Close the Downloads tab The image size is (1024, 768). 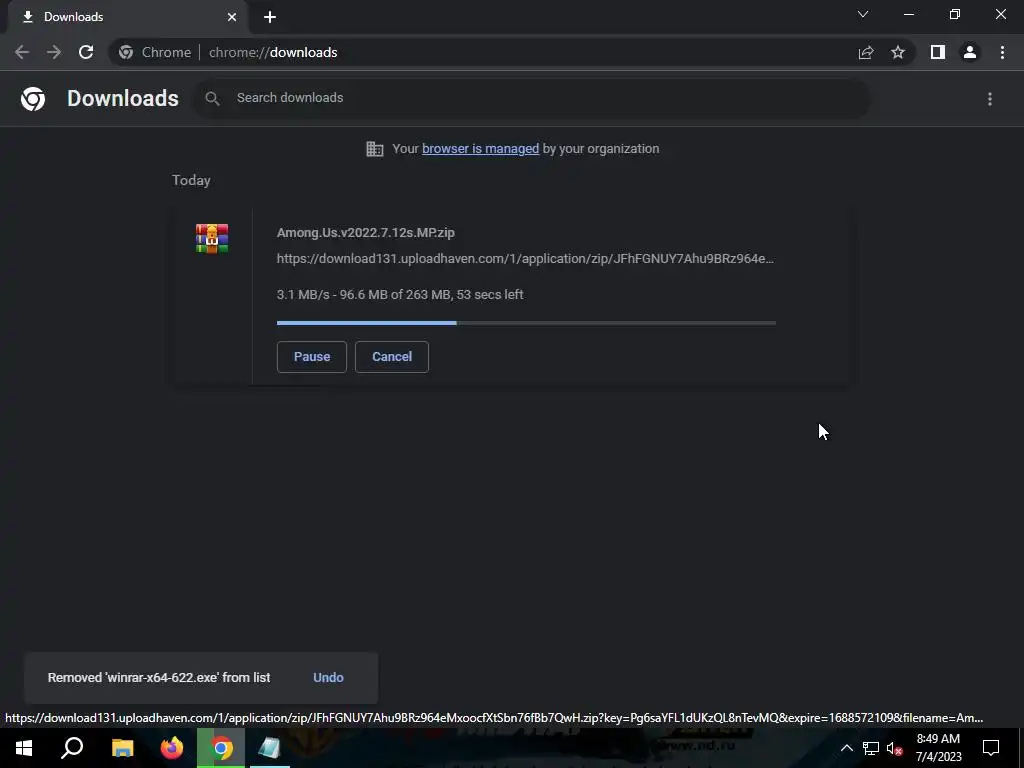tap(232, 17)
